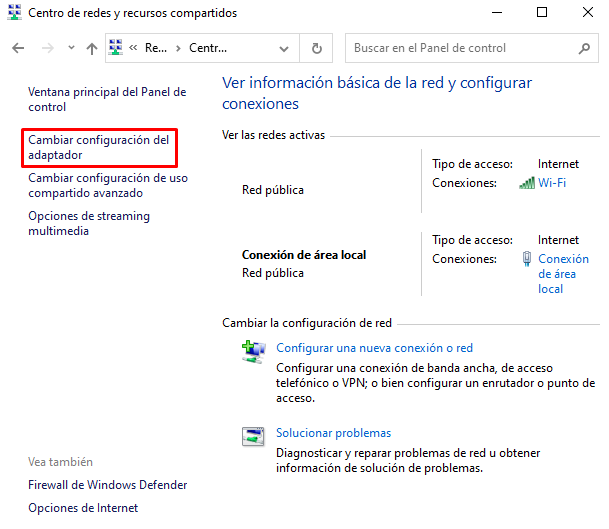This screenshot has height=529, width=609.
Task: Click Configurar una nueva conexión o red
Action: click(x=374, y=348)
